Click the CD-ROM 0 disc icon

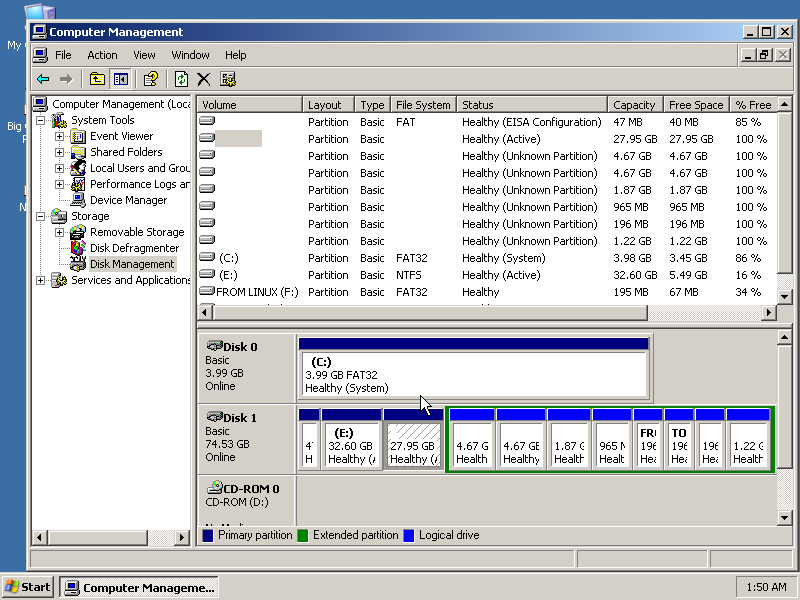point(215,487)
